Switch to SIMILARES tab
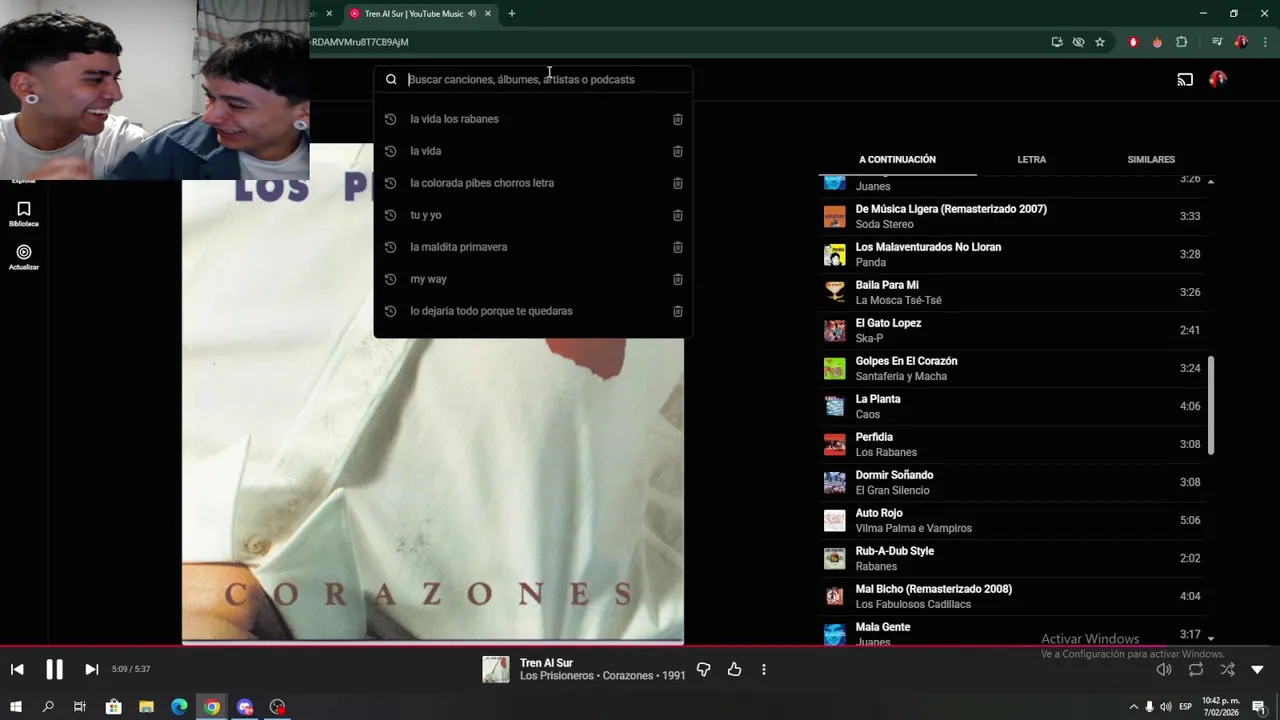 [x=1151, y=159]
